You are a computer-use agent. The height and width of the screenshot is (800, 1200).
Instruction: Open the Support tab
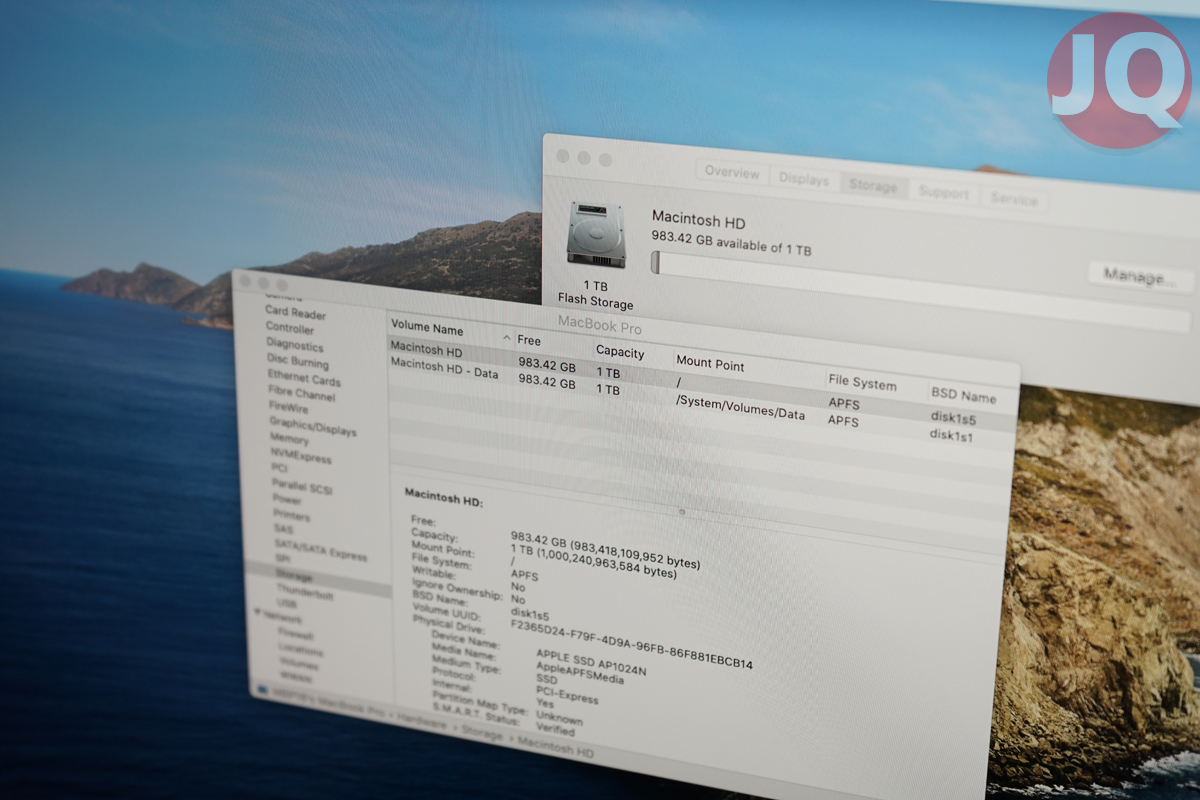coord(943,193)
